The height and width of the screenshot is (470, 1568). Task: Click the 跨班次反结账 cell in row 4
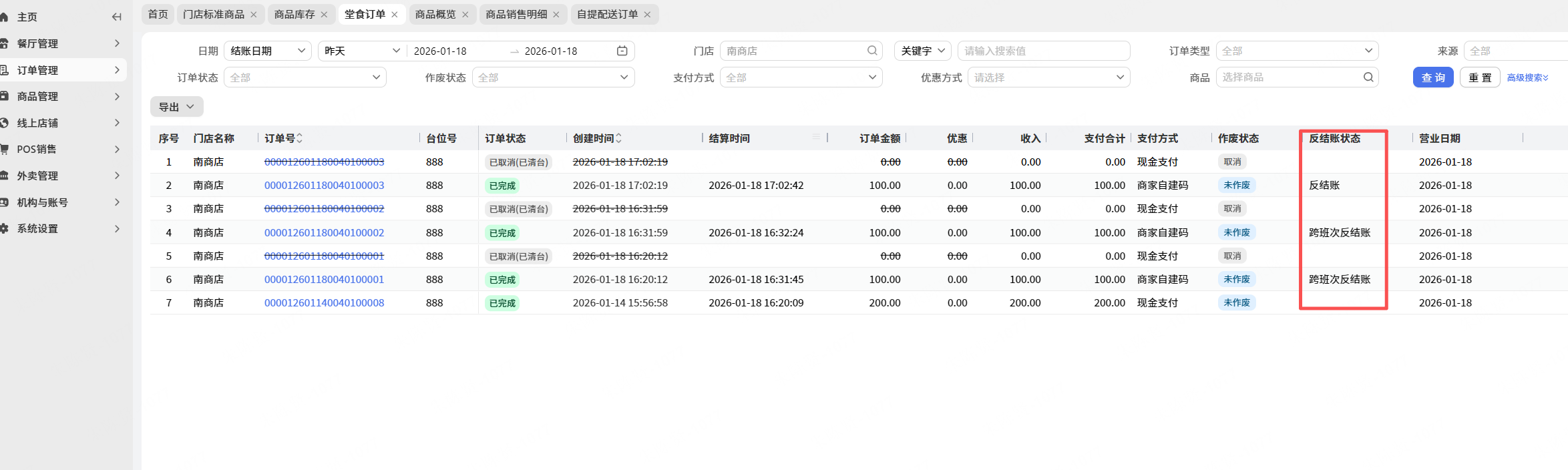coord(1340,233)
